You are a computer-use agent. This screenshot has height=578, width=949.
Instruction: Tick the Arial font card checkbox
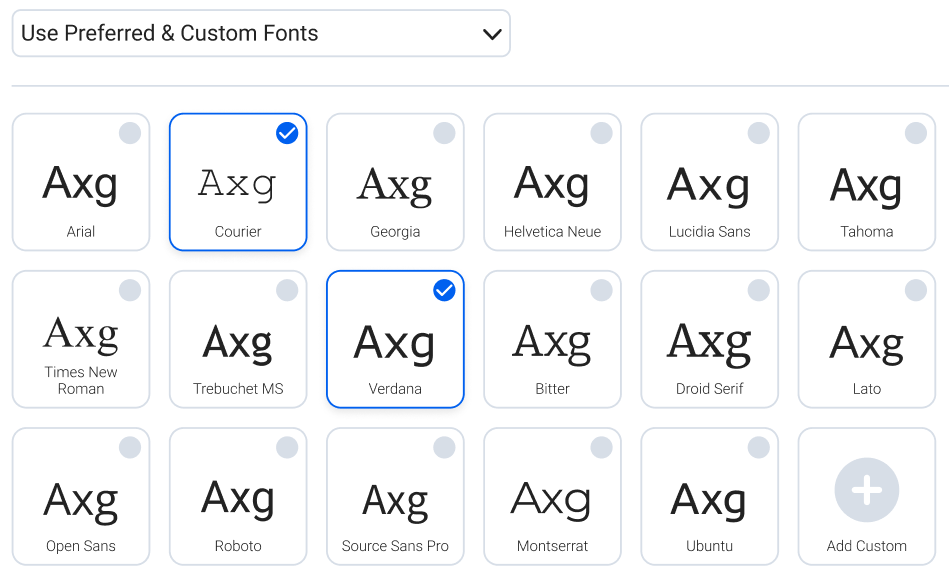coord(130,133)
